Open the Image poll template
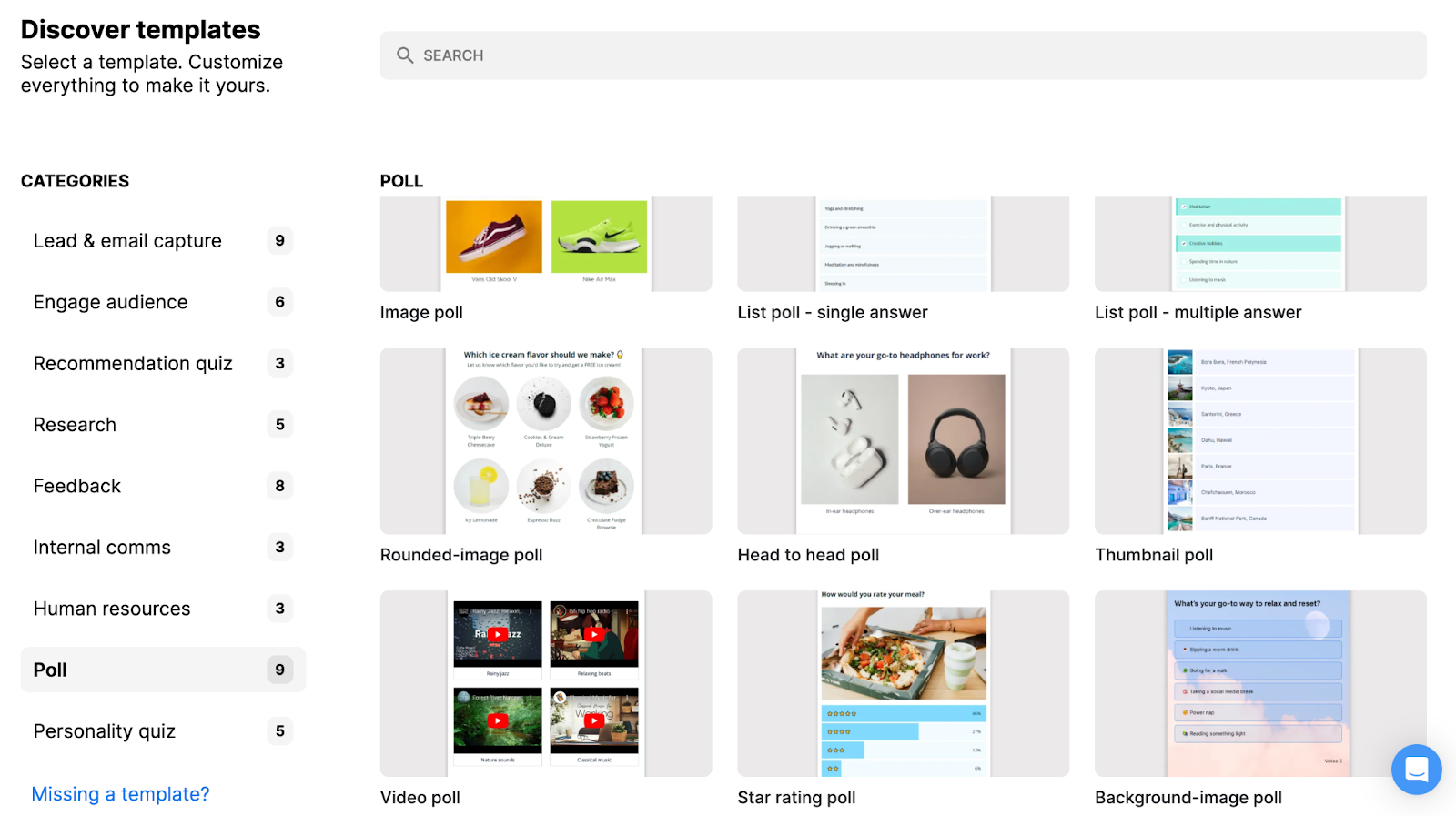Image resolution: width=1456 pixels, height=816 pixels. coord(545,244)
